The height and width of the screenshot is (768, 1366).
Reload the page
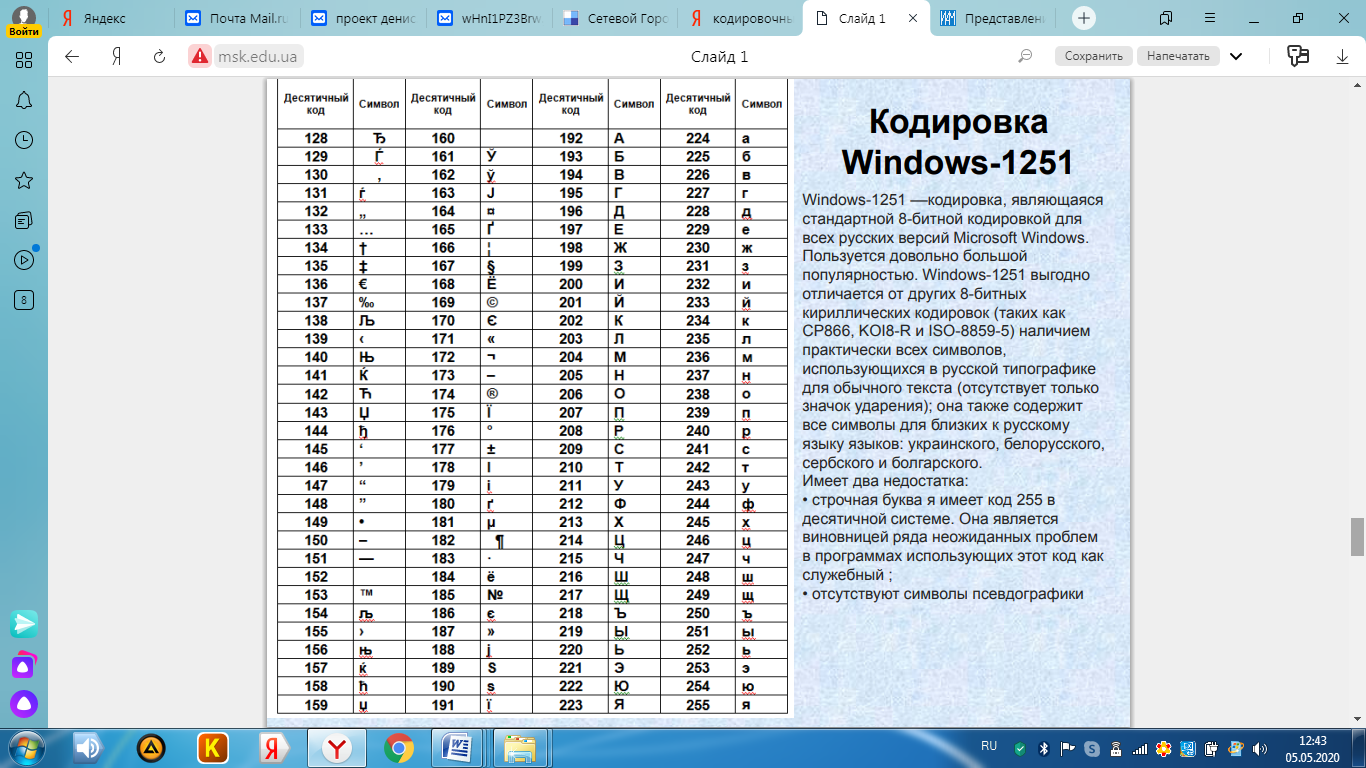[159, 56]
